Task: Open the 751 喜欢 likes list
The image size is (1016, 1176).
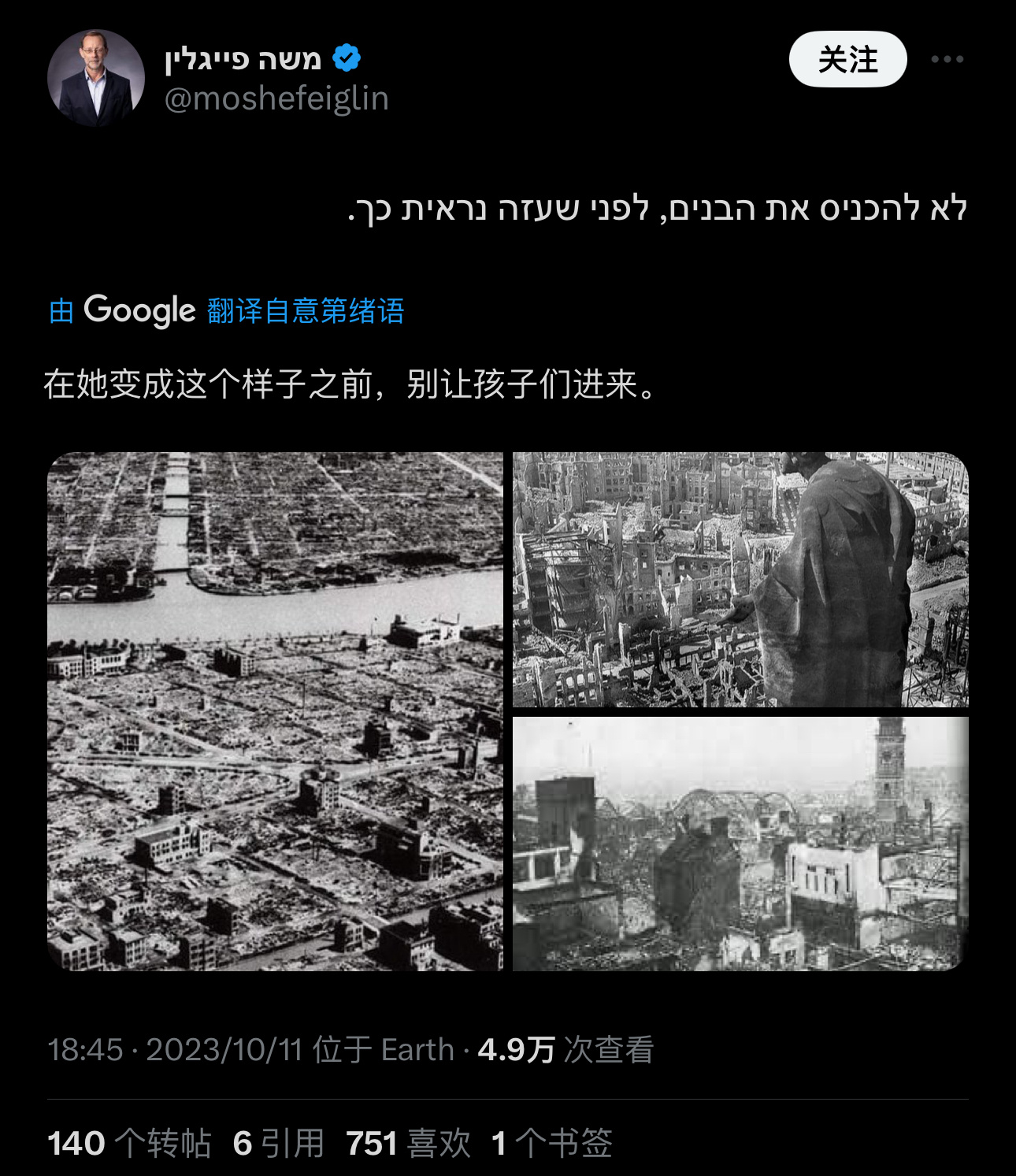Action: click(409, 1143)
